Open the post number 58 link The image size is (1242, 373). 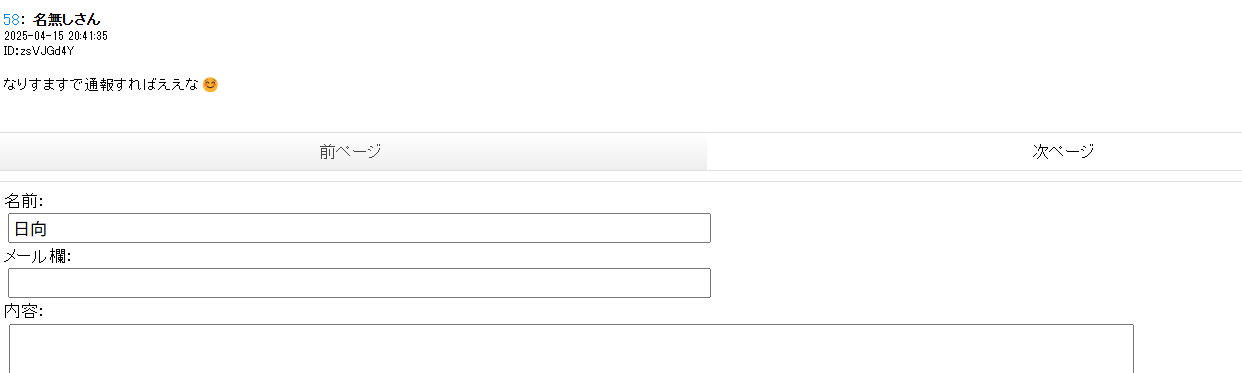[11, 19]
